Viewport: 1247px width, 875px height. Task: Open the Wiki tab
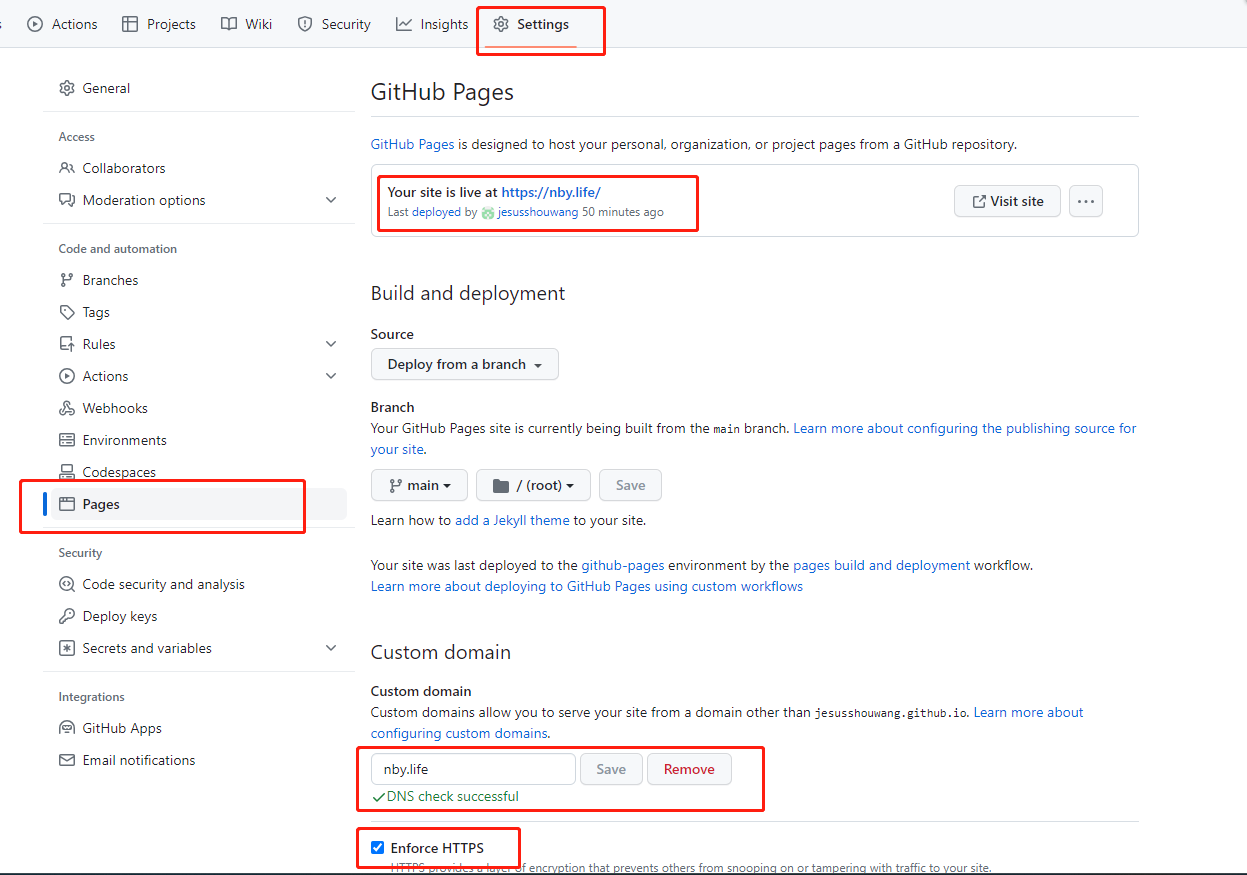point(246,24)
